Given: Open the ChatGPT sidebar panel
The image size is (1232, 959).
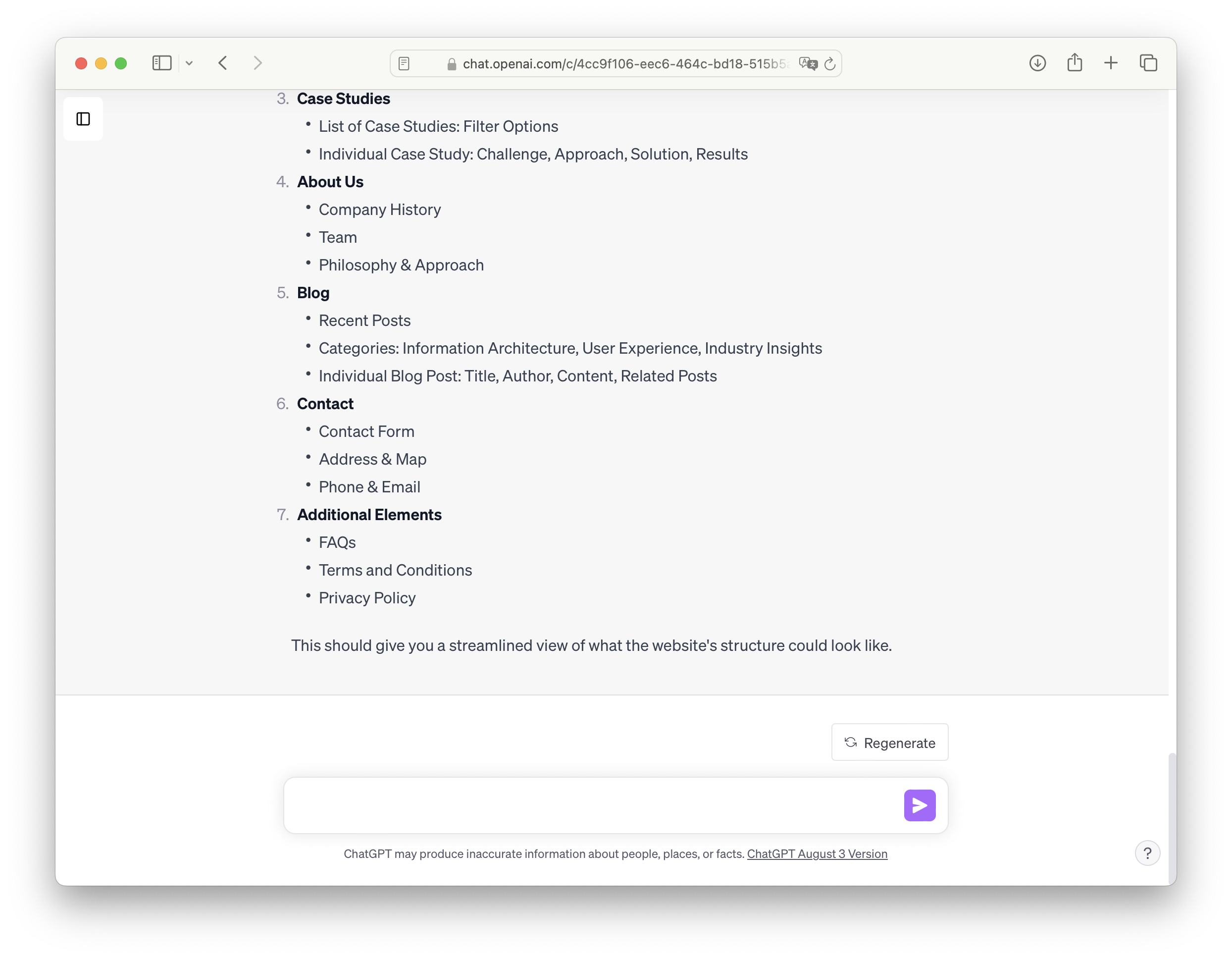Looking at the screenshot, I should [83, 119].
